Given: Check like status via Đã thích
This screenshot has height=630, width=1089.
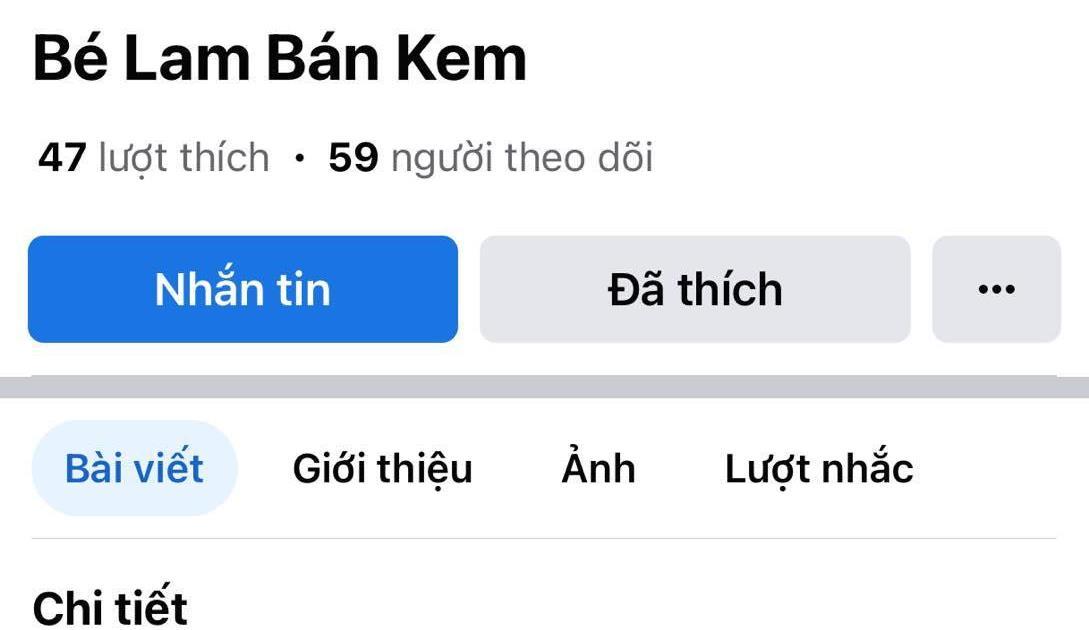Looking at the screenshot, I should 694,289.
